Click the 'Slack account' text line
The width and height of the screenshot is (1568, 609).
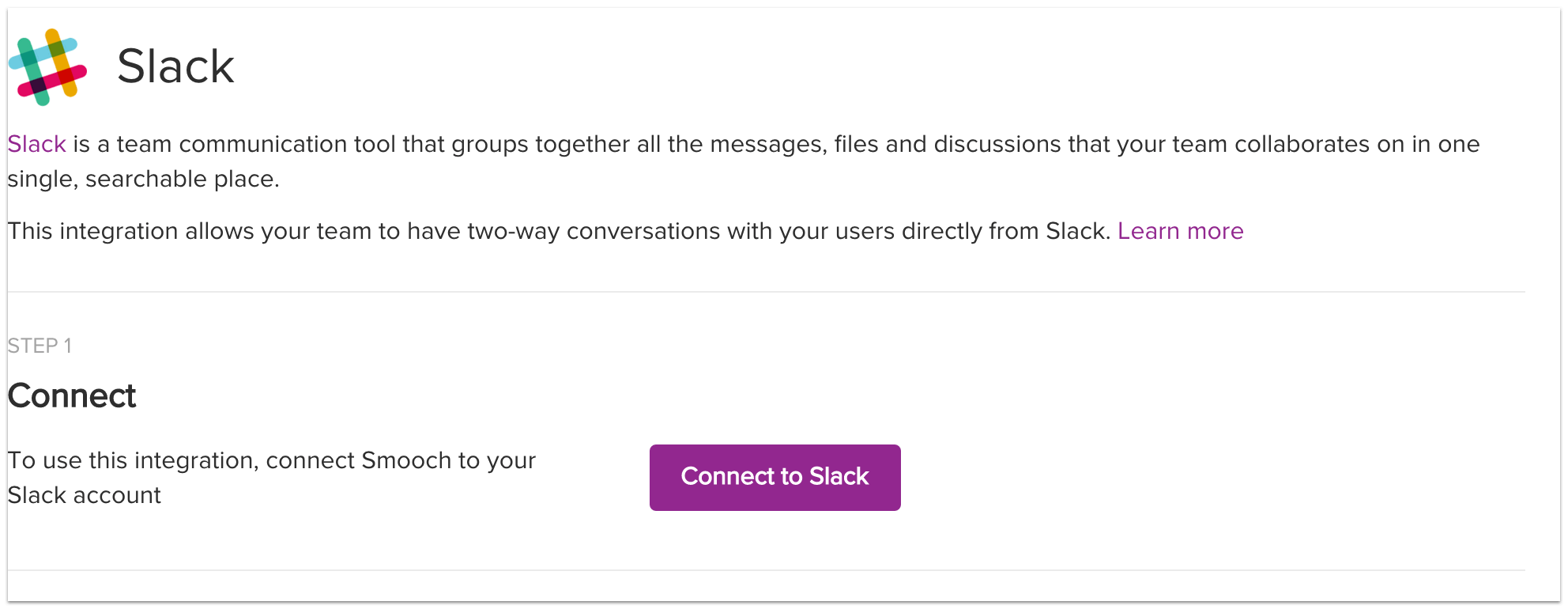coord(84,495)
